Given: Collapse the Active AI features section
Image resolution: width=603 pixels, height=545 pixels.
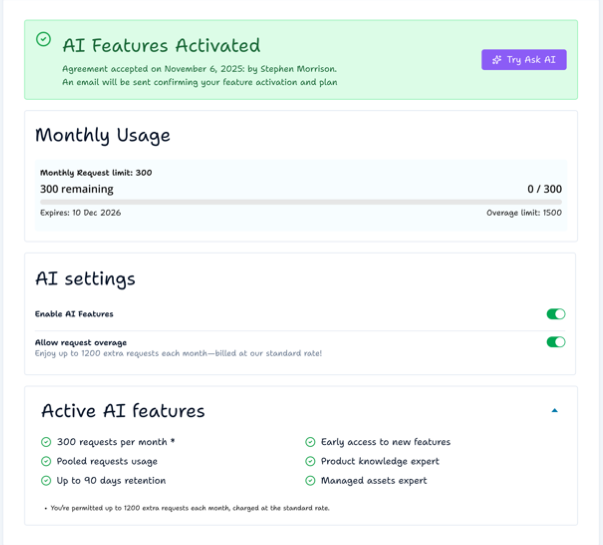Looking at the screenshot, I should tap(554, 411).
